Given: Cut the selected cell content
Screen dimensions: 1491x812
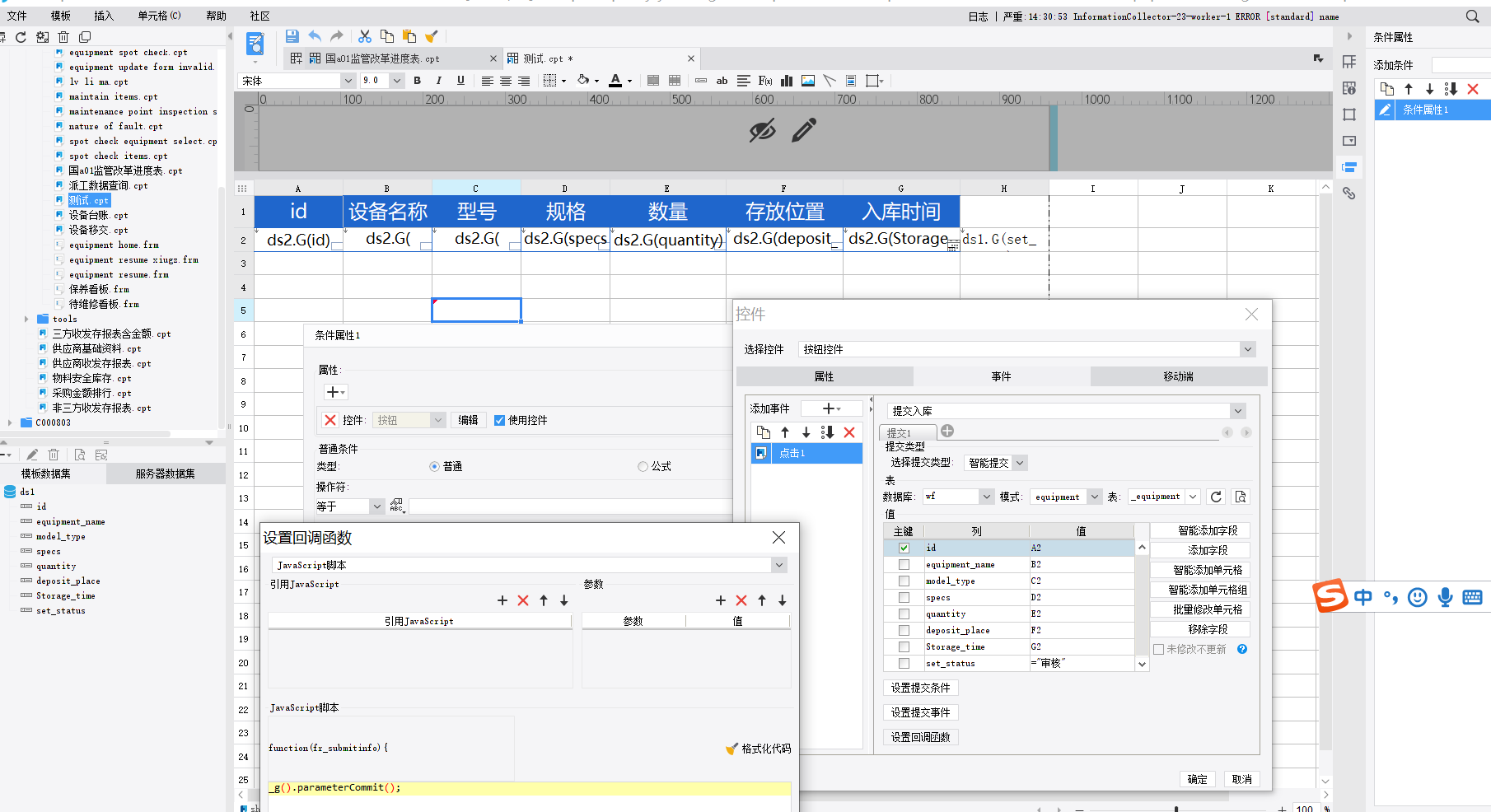Looking at the screenshot, I should [365, 36].
